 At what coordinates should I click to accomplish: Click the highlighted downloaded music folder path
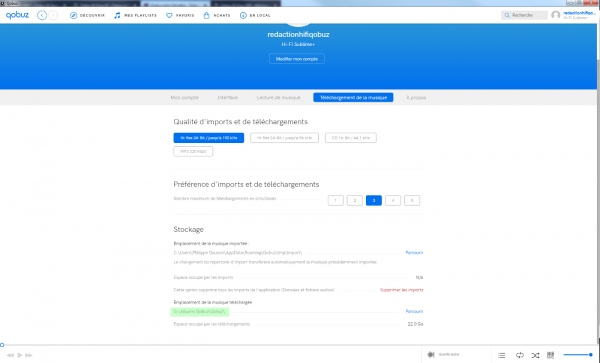click(199, 312)
